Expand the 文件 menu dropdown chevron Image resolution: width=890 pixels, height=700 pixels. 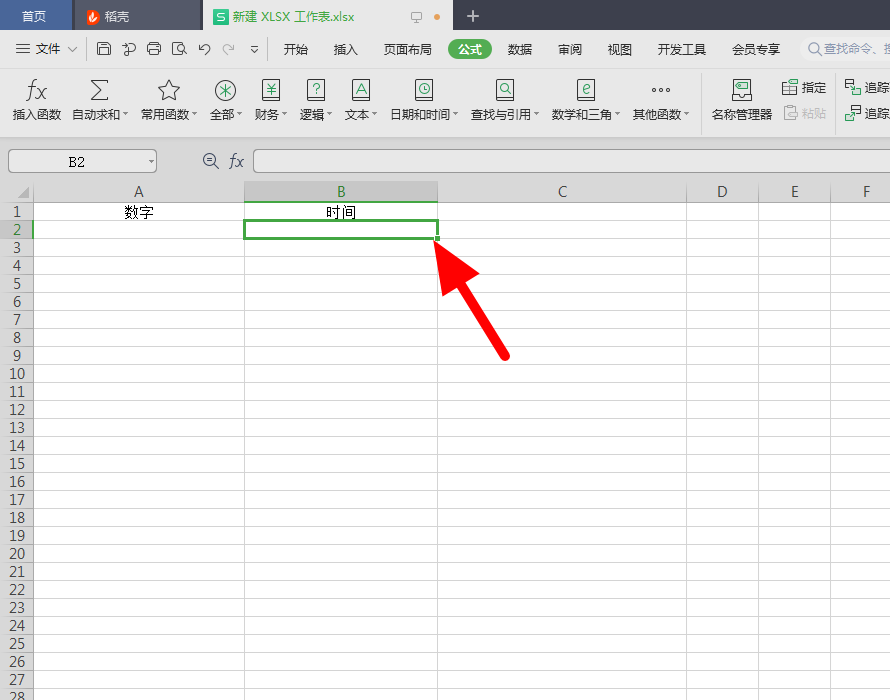click(x=72, y=49)
